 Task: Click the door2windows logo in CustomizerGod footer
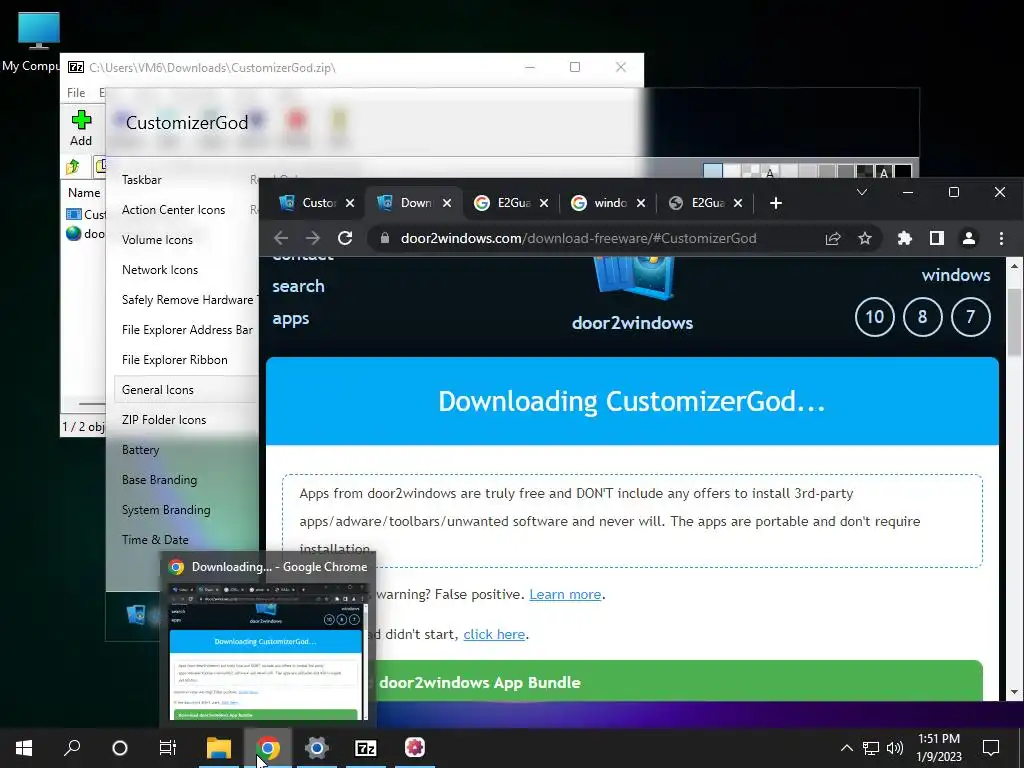(x=136, y=614)
